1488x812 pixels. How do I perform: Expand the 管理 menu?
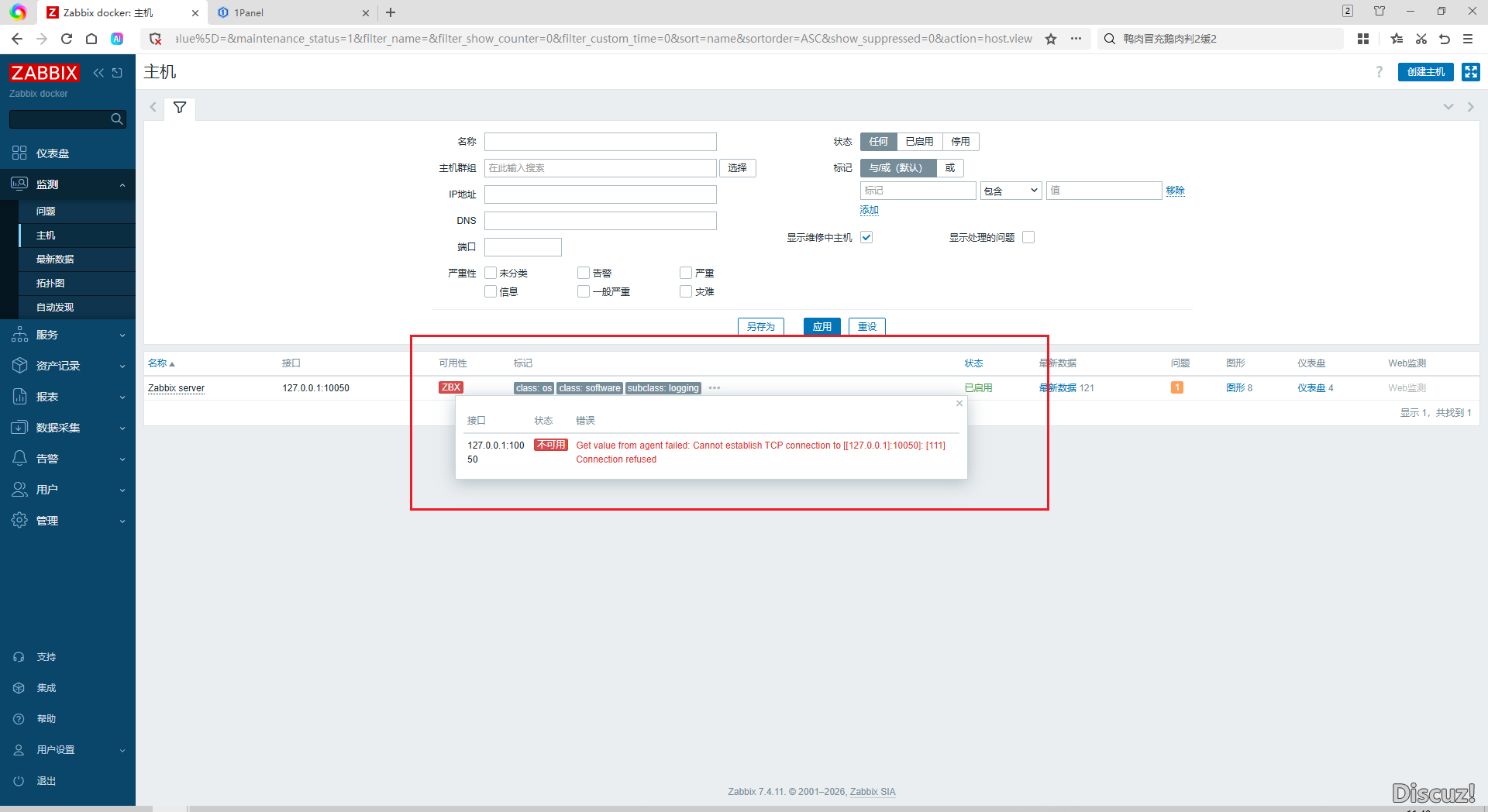pos(67,521)
